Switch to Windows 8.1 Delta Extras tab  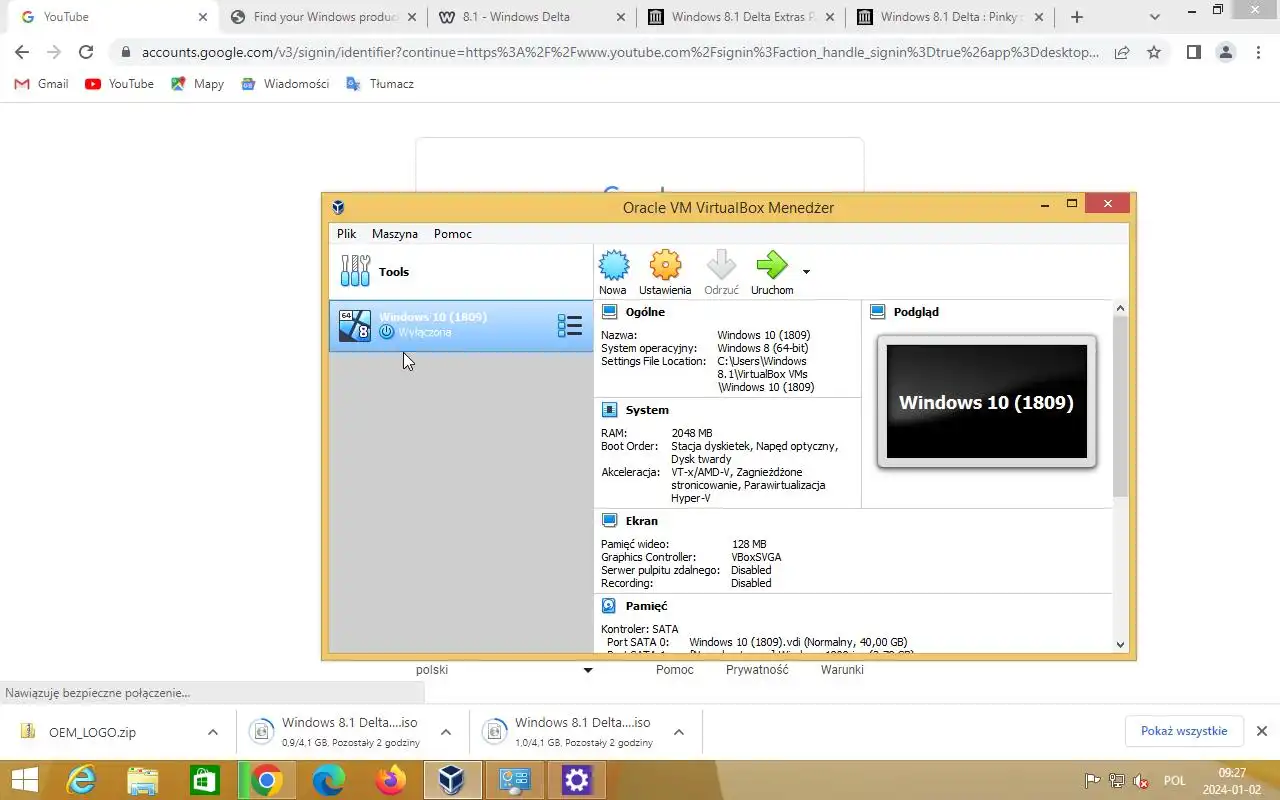click(740, 17)
